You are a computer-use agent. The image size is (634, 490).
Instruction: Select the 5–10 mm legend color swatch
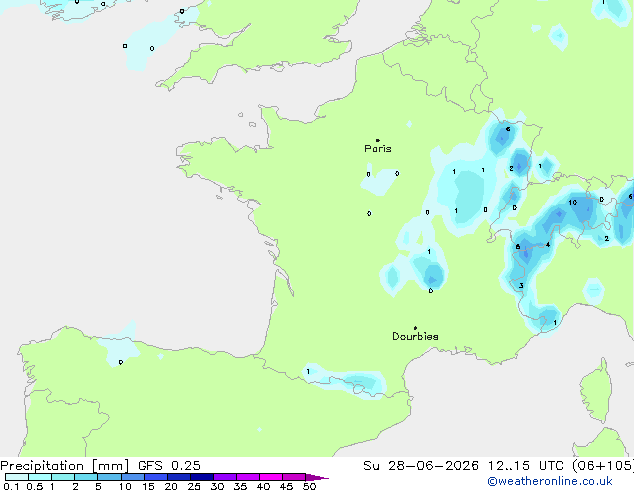tap(109, 477)
